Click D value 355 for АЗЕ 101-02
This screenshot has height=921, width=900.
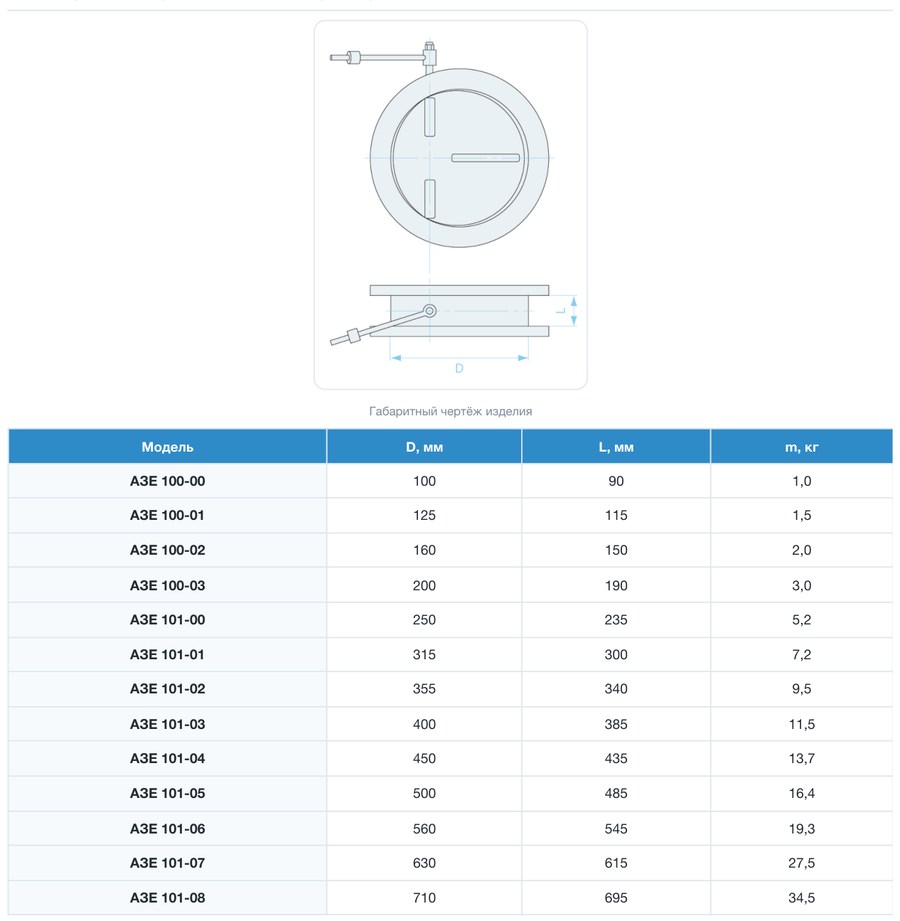[424, 688]
